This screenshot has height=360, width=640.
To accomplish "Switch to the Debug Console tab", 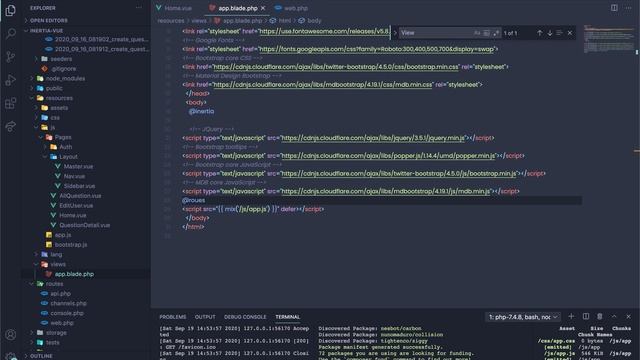I will 245,317.
